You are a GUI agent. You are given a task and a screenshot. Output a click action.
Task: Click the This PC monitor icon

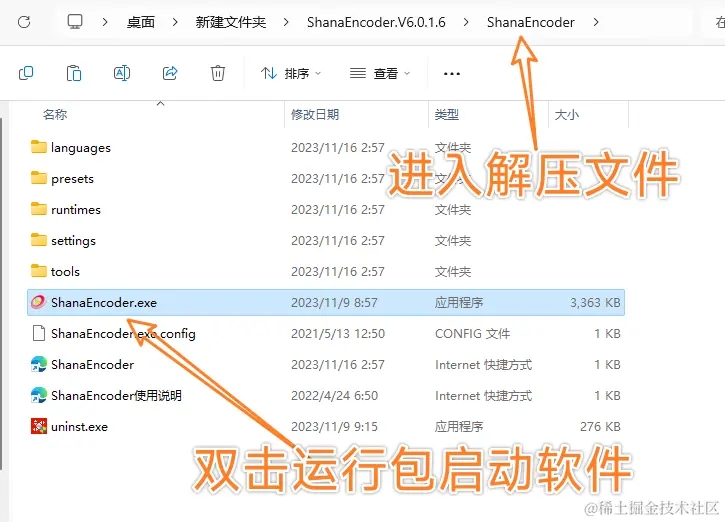pos(74,22)
